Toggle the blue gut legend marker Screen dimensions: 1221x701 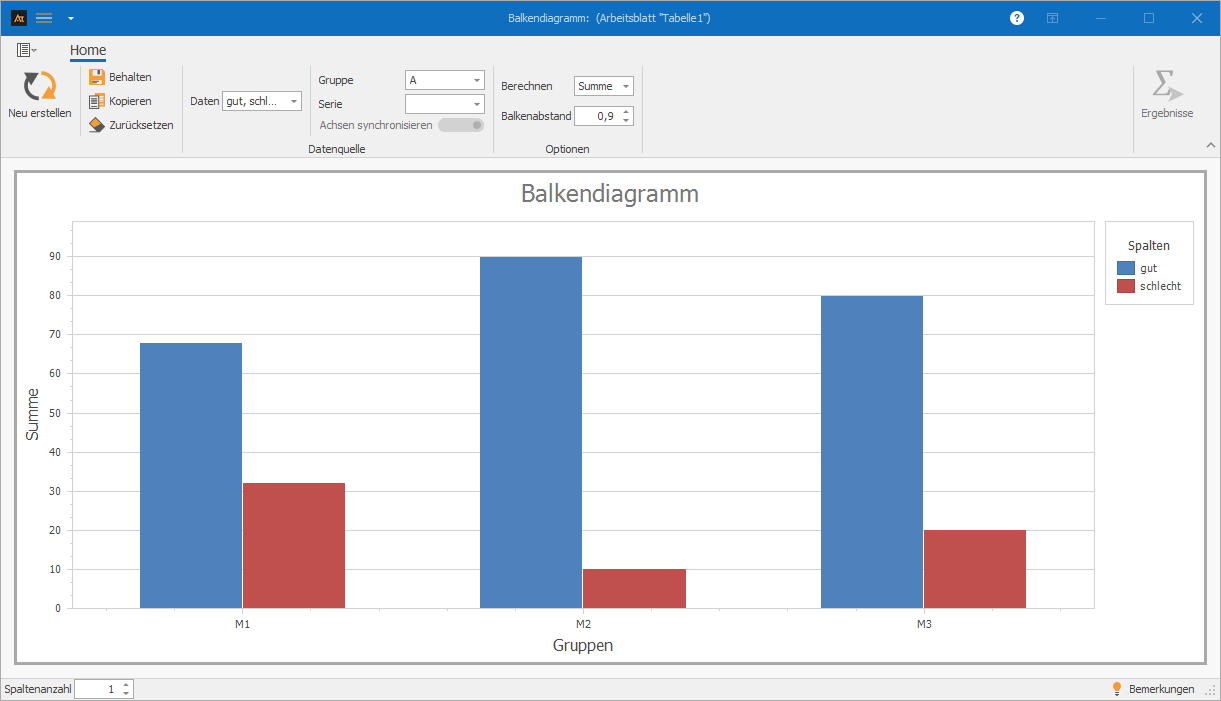[x=1126, y=268]
